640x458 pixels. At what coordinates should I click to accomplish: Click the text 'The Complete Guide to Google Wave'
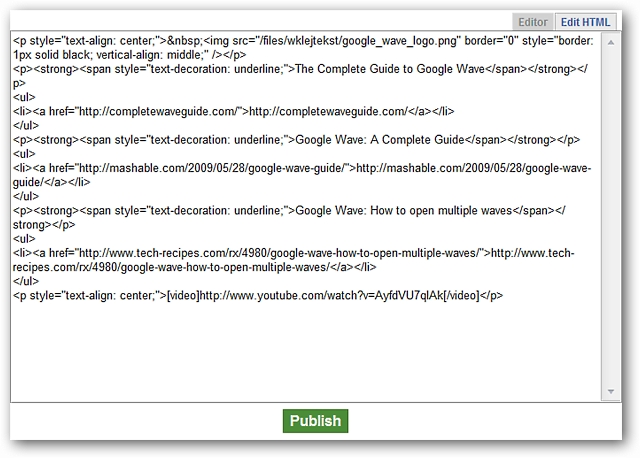coord(390,69)
